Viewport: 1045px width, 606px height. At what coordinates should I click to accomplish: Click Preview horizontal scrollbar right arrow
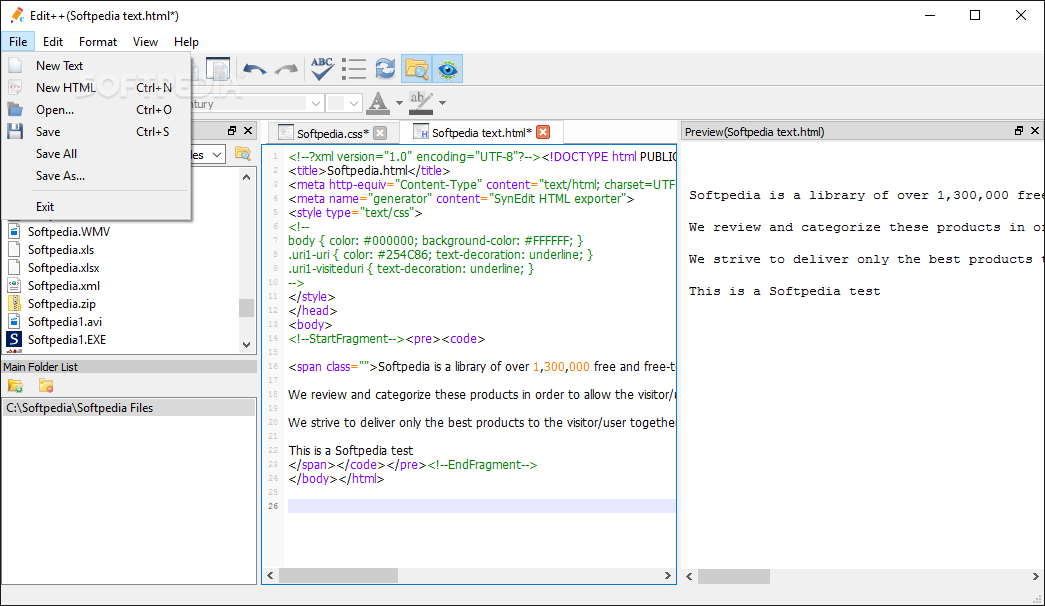[1035, 576]
